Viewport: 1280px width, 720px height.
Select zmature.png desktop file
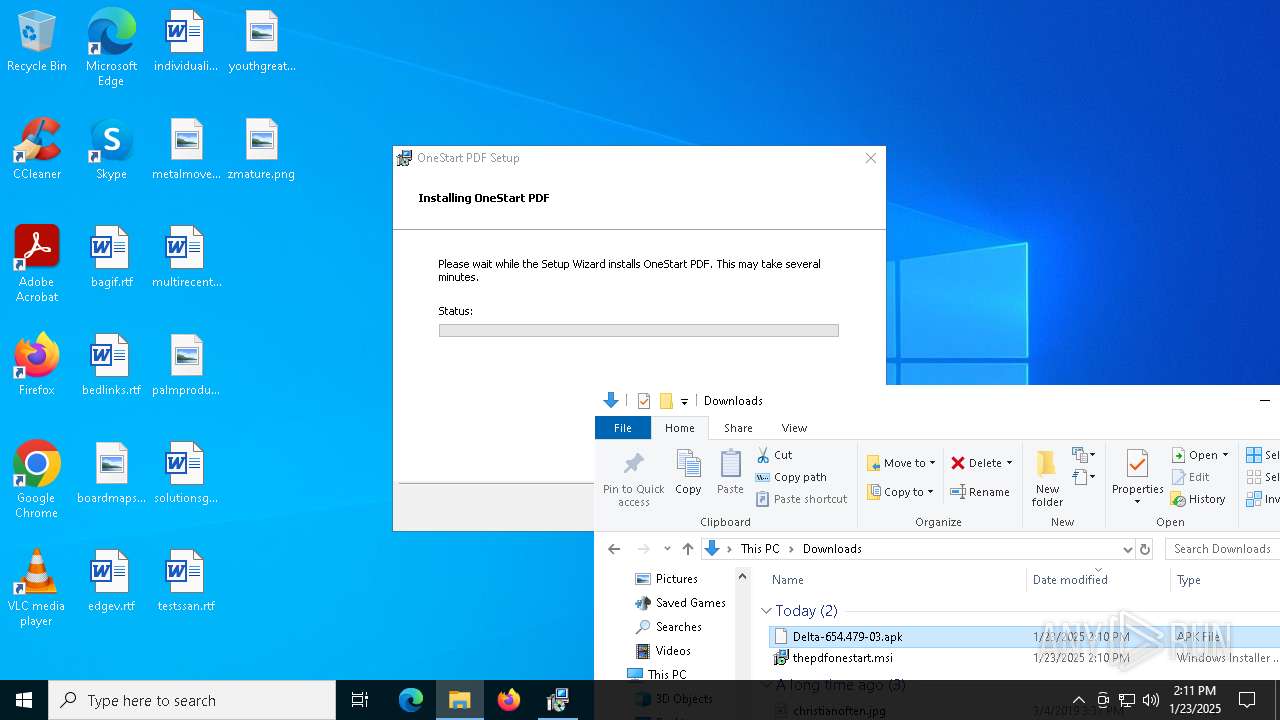[261, 149]
